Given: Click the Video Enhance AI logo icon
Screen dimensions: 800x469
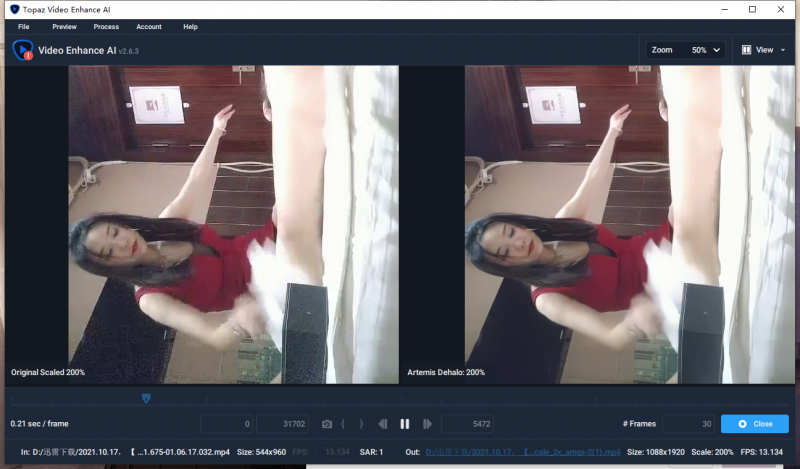Looking at the screenshot, I should pos(22,49).
